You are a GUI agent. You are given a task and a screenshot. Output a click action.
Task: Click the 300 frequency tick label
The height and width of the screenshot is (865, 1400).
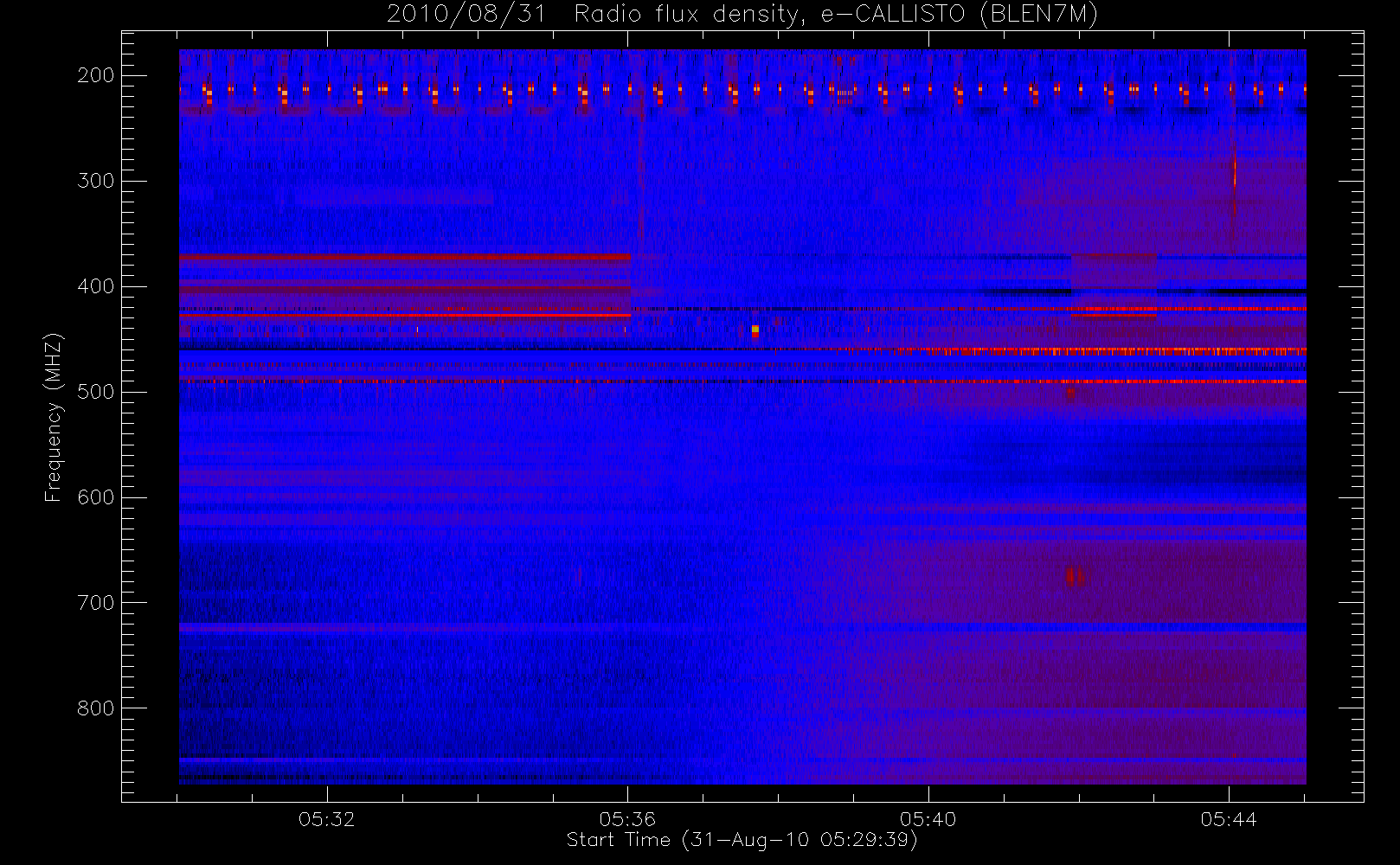[x=95, y=181]
